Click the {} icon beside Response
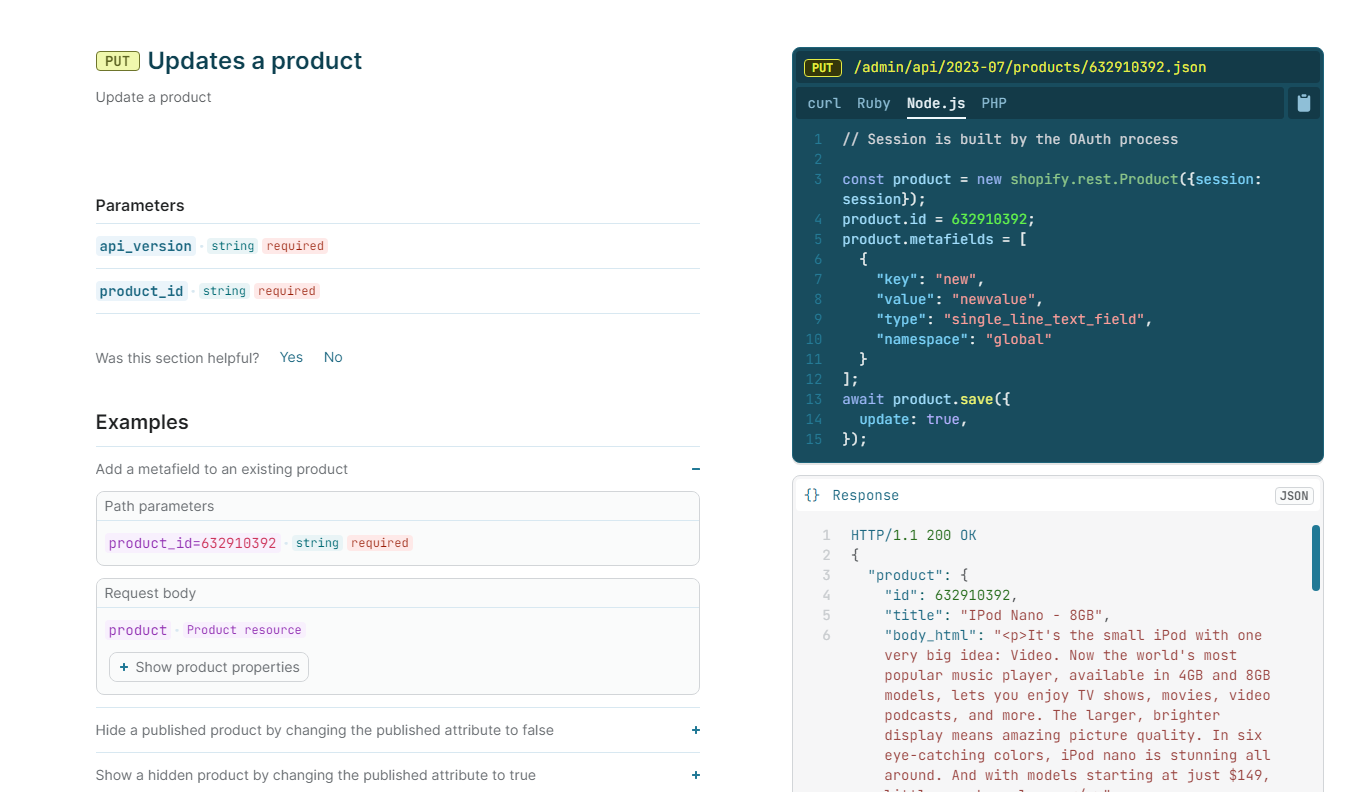This screenshot has height=792, width=1369. 811,494
